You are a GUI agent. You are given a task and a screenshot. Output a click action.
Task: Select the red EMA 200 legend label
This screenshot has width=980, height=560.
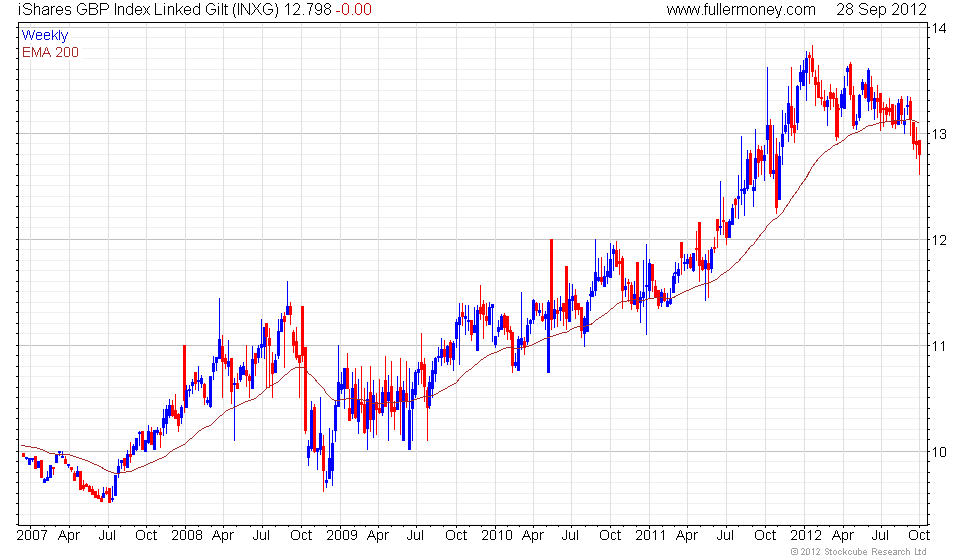point(50,52)
